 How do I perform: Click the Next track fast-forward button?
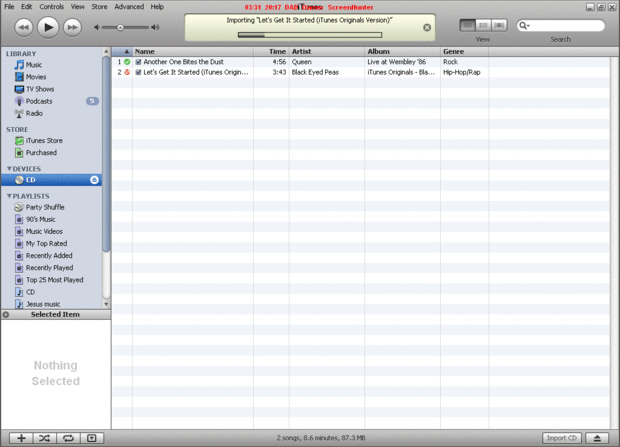[72, 28]
